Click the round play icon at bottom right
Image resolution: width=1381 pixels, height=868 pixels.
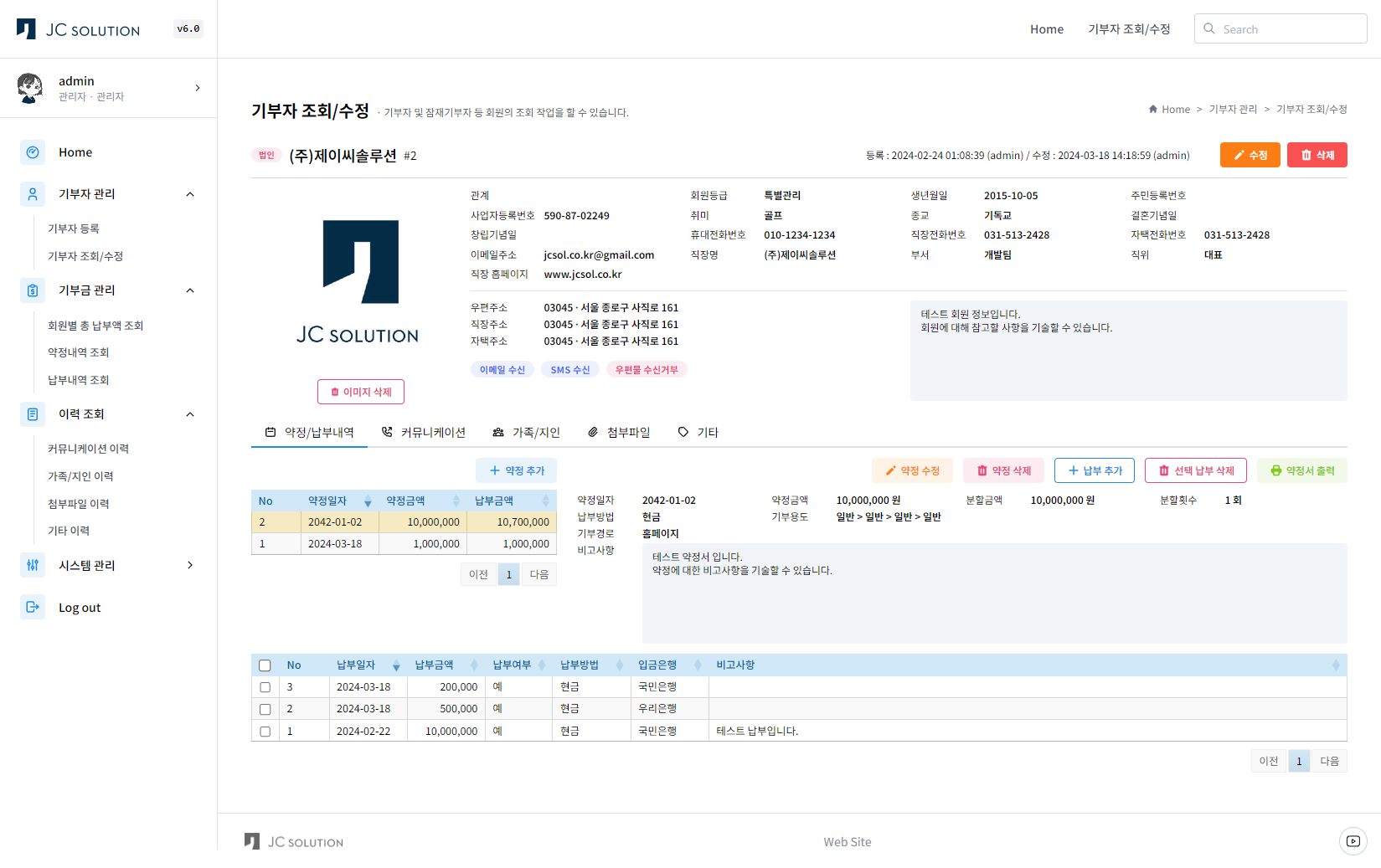1353,841
